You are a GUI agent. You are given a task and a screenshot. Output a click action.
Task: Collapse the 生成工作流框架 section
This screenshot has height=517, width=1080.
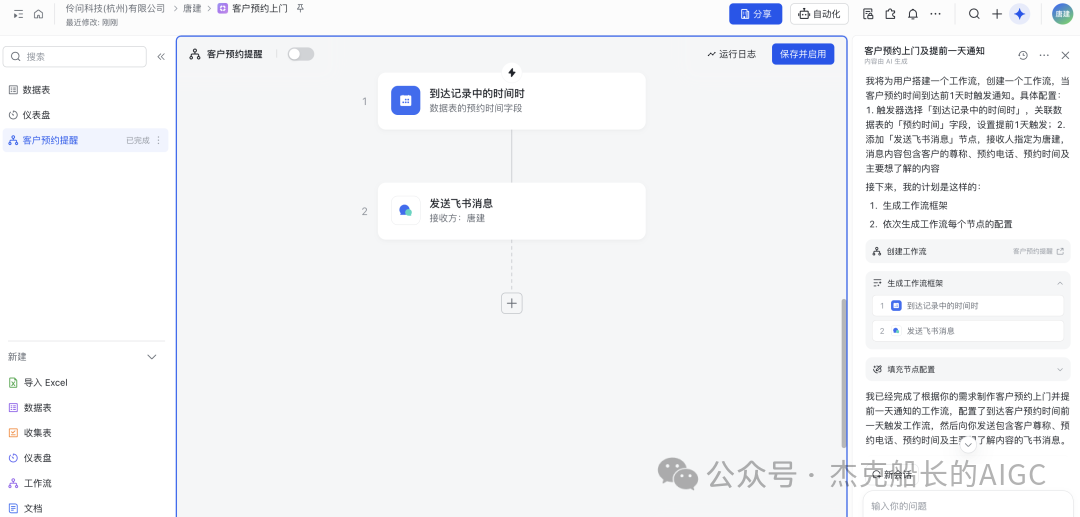click(1059, 283)
